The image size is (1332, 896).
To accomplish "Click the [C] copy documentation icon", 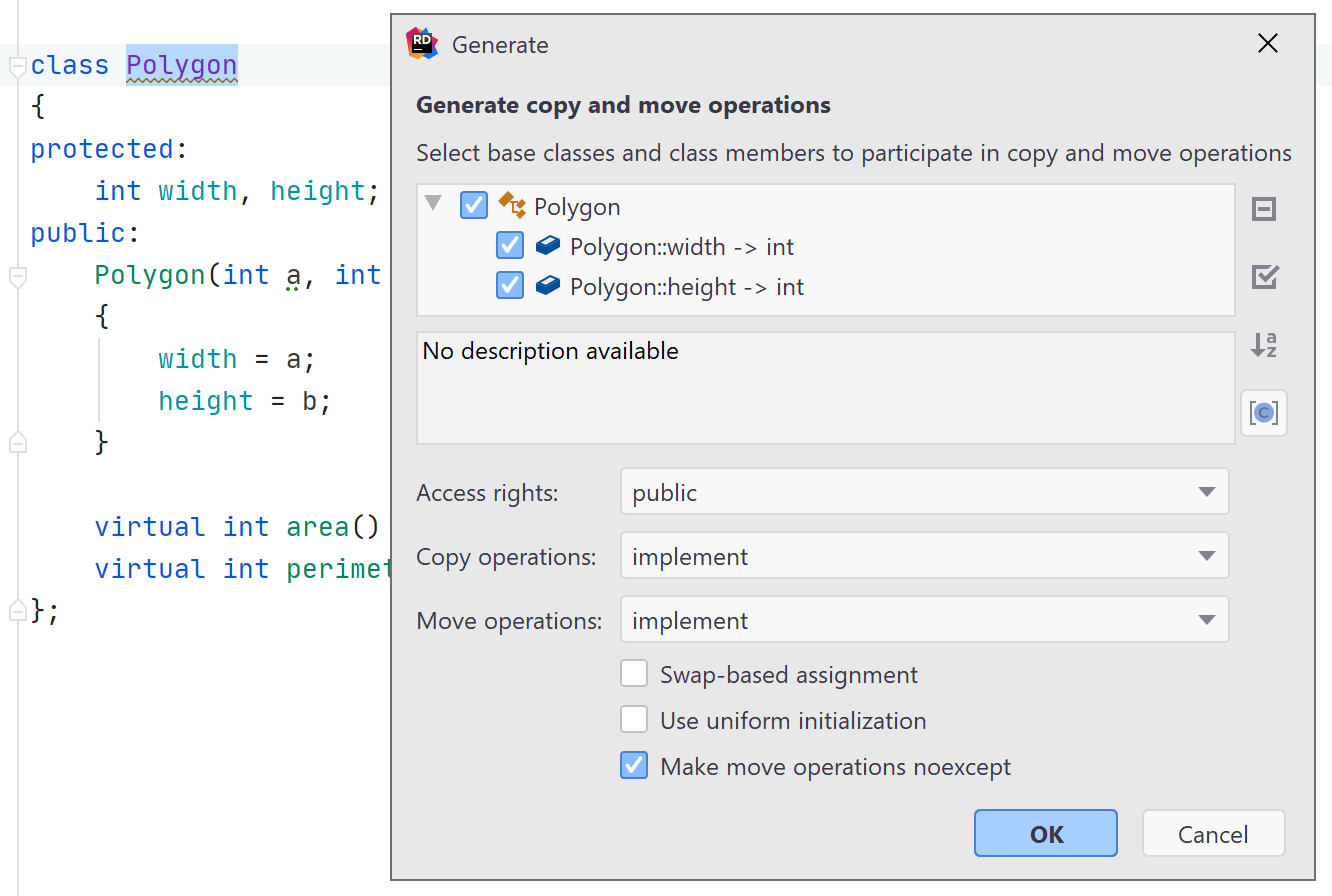I will (1264, 411).
